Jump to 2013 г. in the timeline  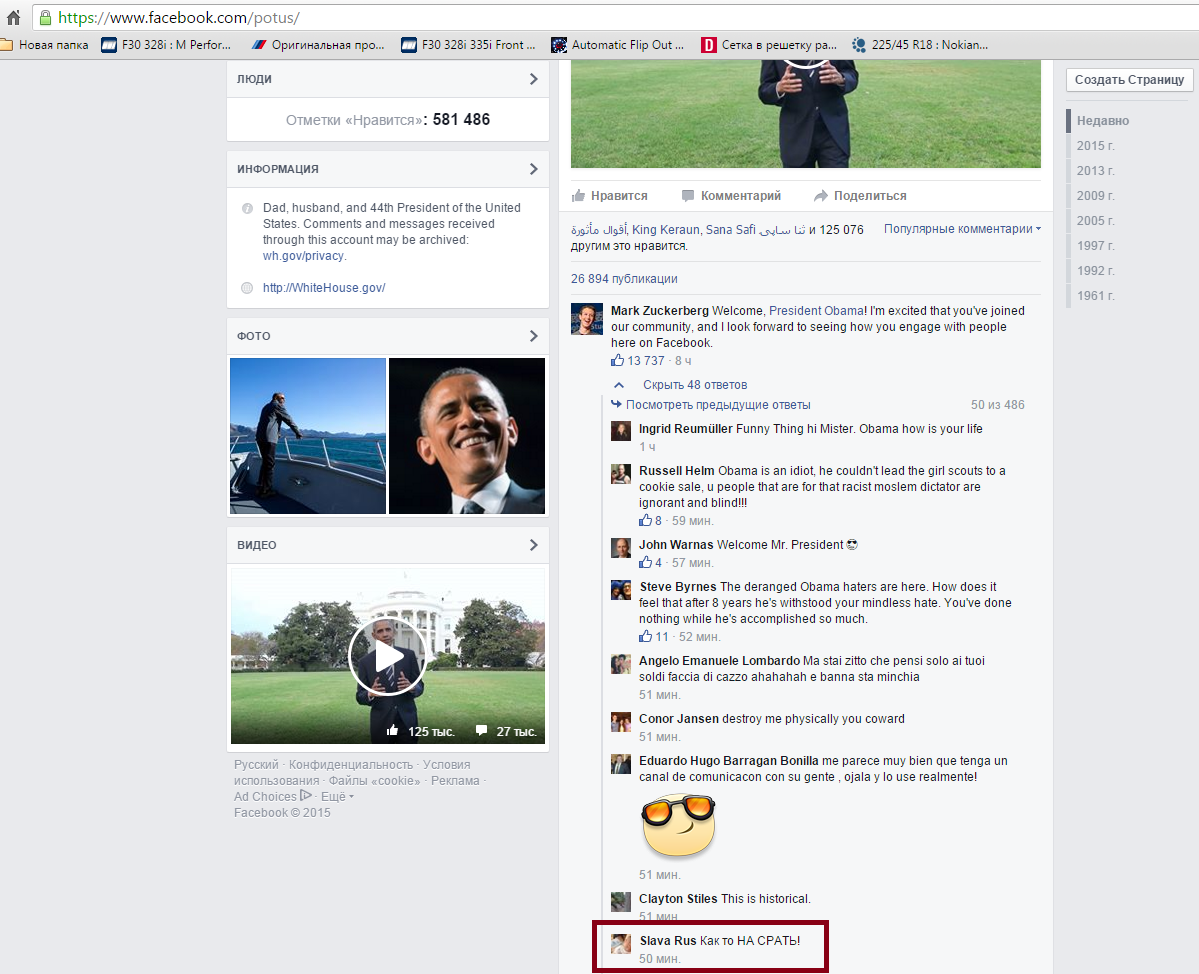click(x=1096, y=170)
